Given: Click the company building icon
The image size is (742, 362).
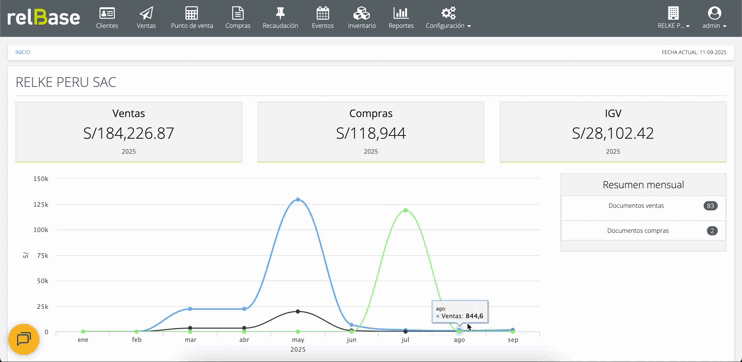Looking at the screenshot, I should pos(673,13).
